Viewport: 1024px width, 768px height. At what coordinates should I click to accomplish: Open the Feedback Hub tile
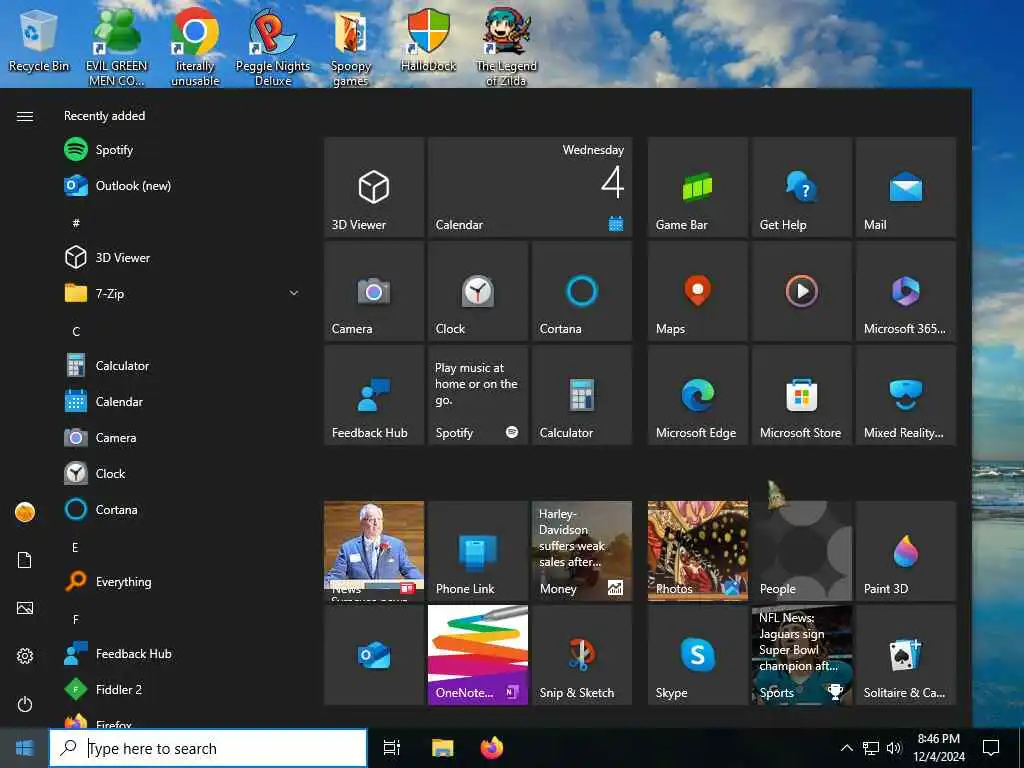click(374, 395)
